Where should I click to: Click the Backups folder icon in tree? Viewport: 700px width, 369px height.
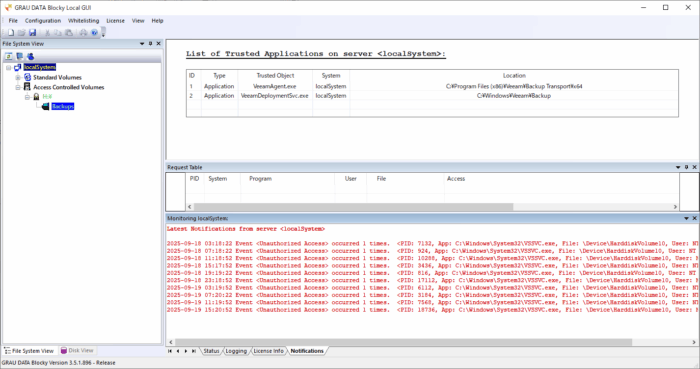(x=45, y=107)
